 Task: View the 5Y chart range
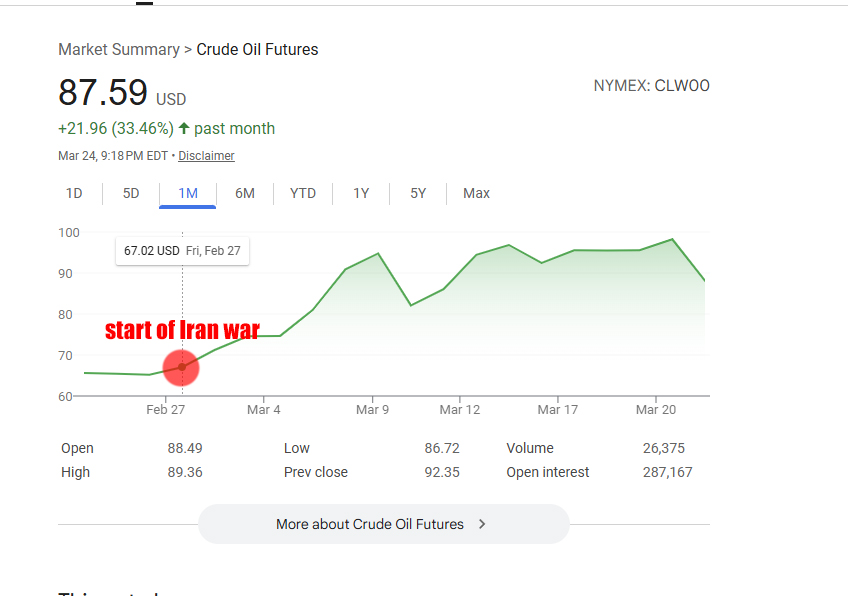(x=418, y=193)
